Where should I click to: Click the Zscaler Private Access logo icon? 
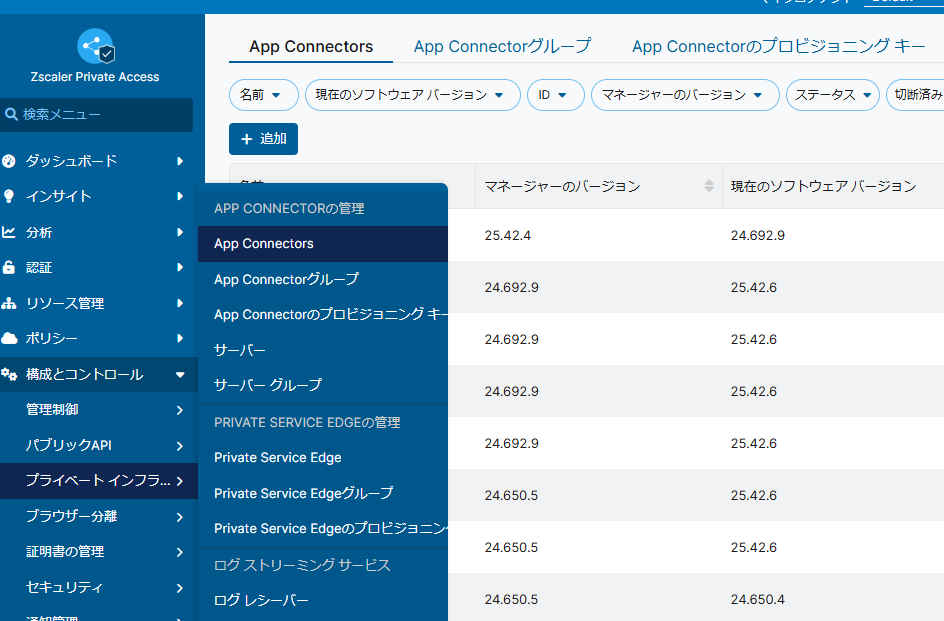pos(96,46)
